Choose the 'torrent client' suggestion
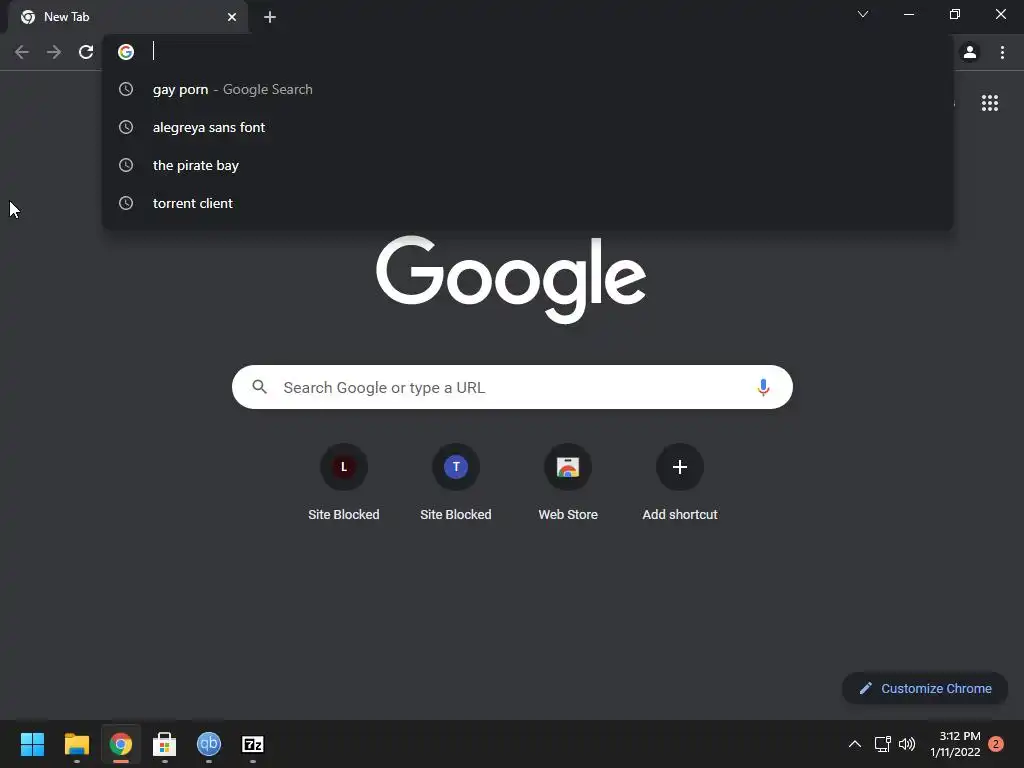 [x=528, y=203]
